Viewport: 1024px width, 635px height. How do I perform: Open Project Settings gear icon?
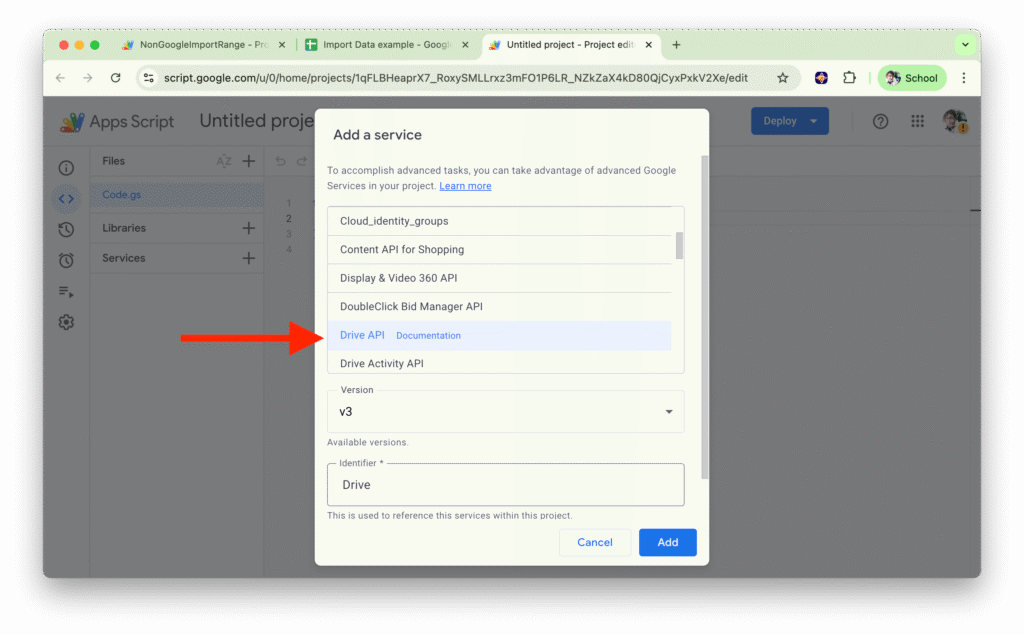[66, 323]
